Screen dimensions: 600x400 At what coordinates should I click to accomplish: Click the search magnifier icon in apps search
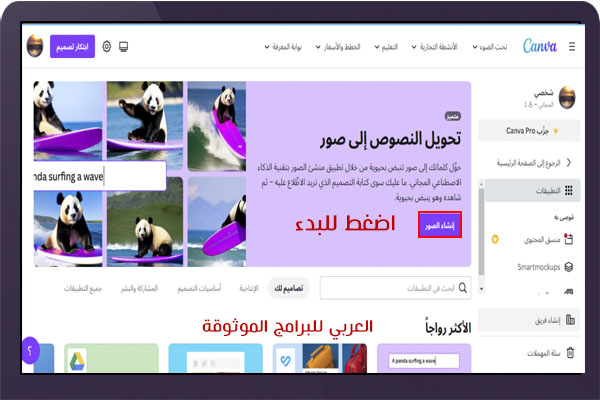click(463, 288)
